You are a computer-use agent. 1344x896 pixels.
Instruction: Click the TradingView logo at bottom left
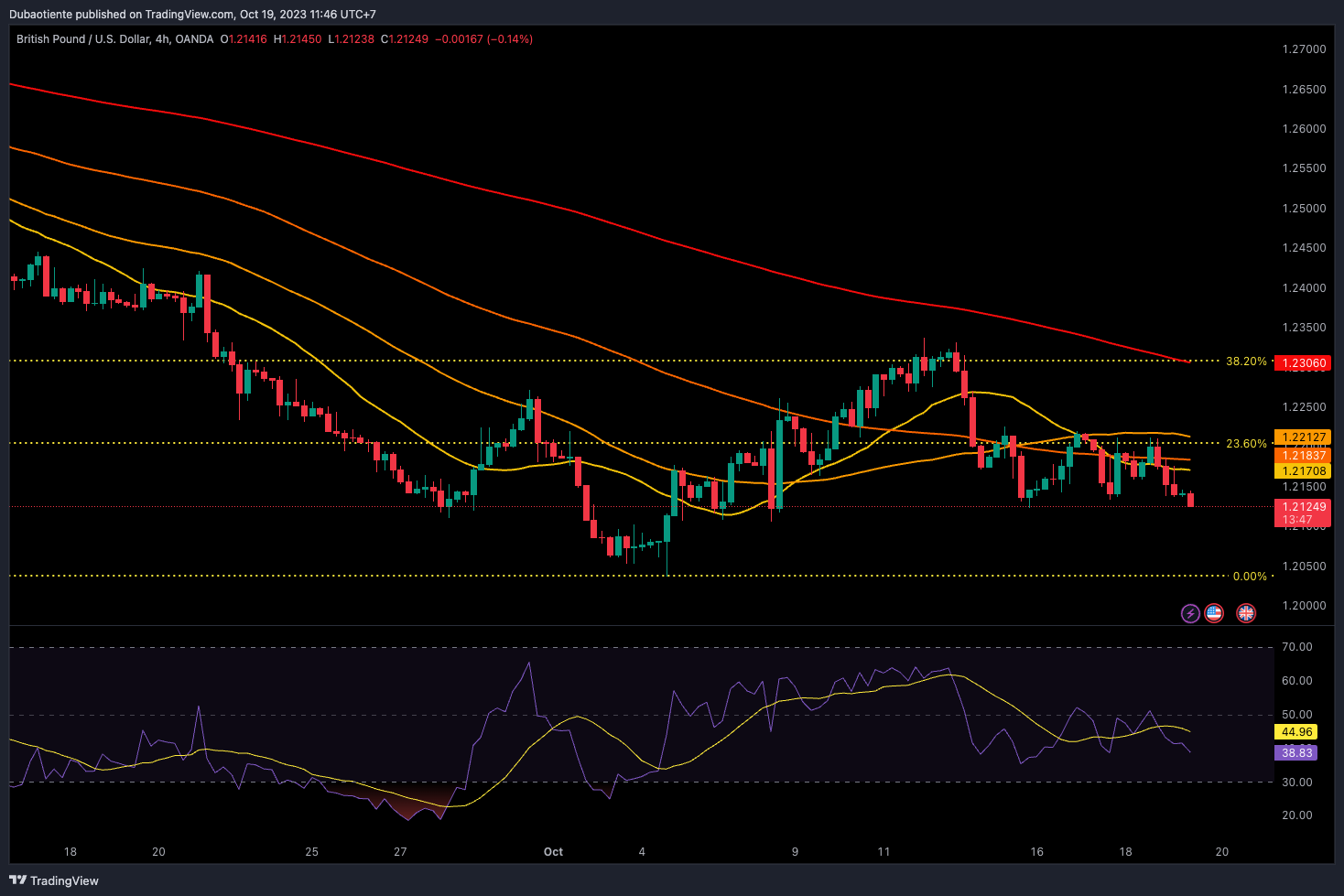(54, 880)
